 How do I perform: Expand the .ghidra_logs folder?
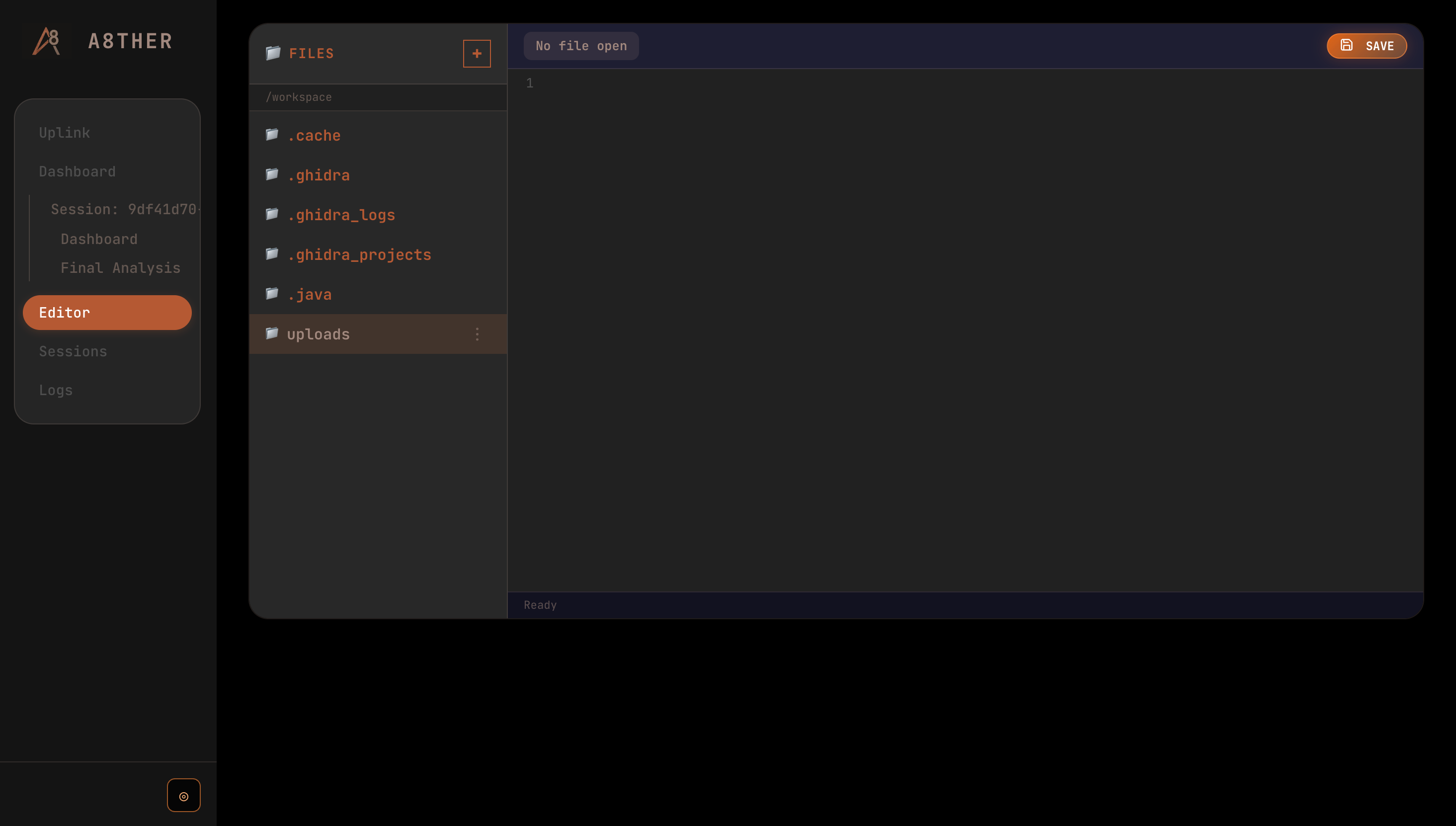point(341,215)
